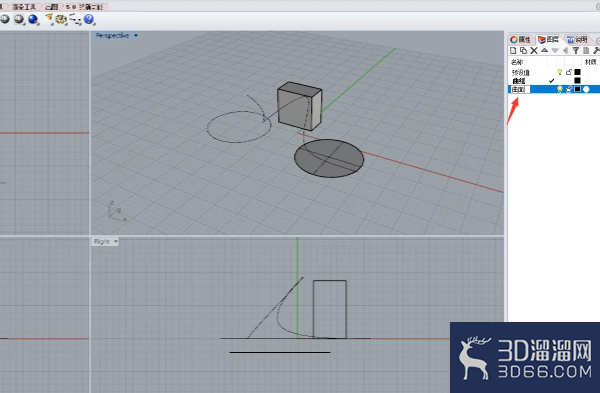Click the new layer page icon
The width and height of the screenshot is (600, 393).
(513, 51)
